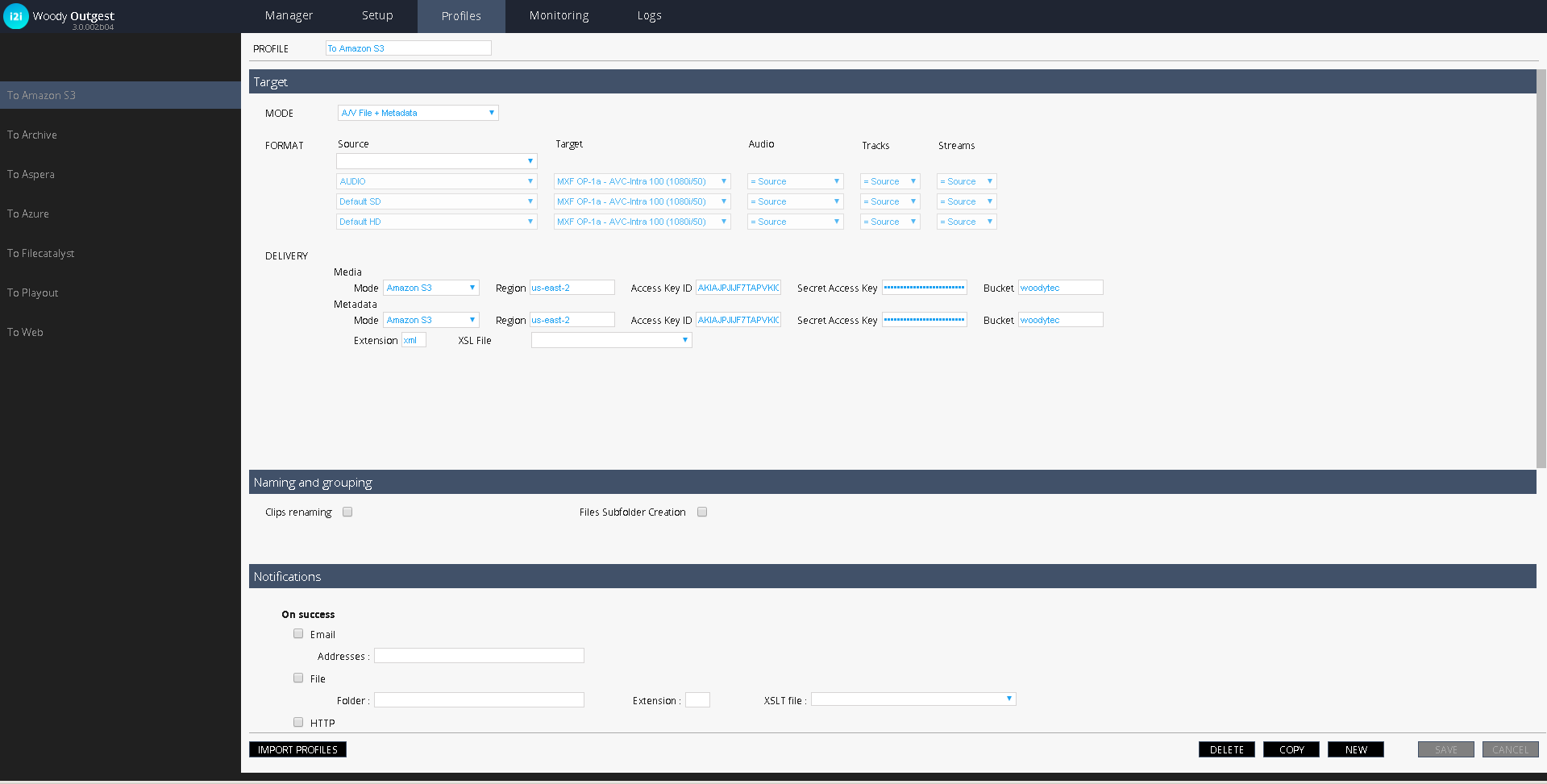This screenshot has height=784, width=1547.
Task: Click the notification file Extension field
Action: click(x=697, y=700)
